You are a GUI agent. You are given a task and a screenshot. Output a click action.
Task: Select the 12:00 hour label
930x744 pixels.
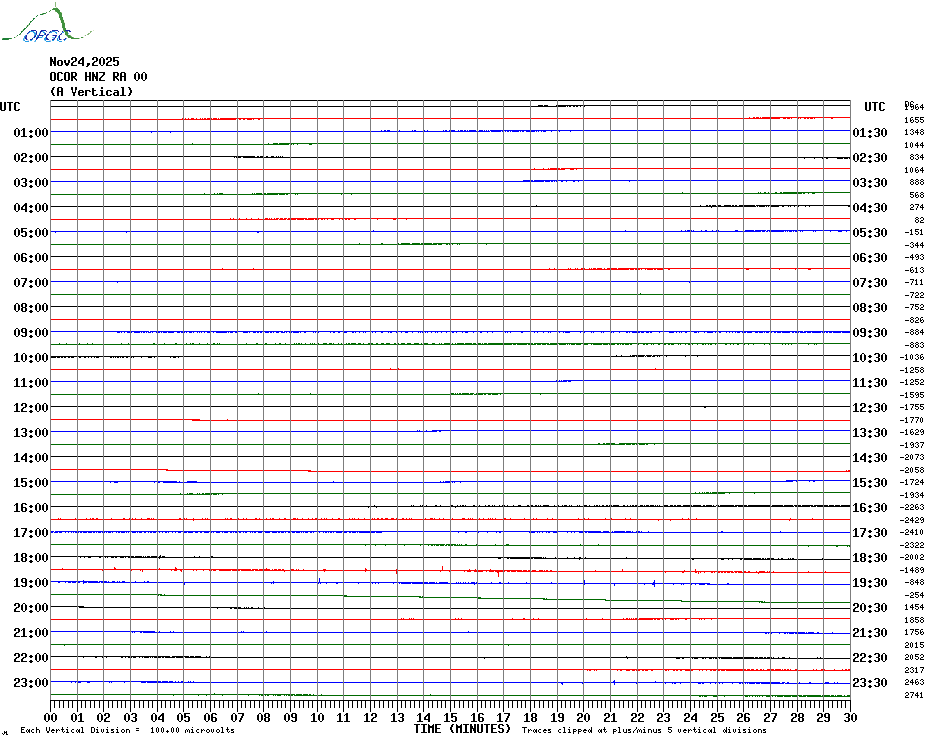click(x=31, y=408)
